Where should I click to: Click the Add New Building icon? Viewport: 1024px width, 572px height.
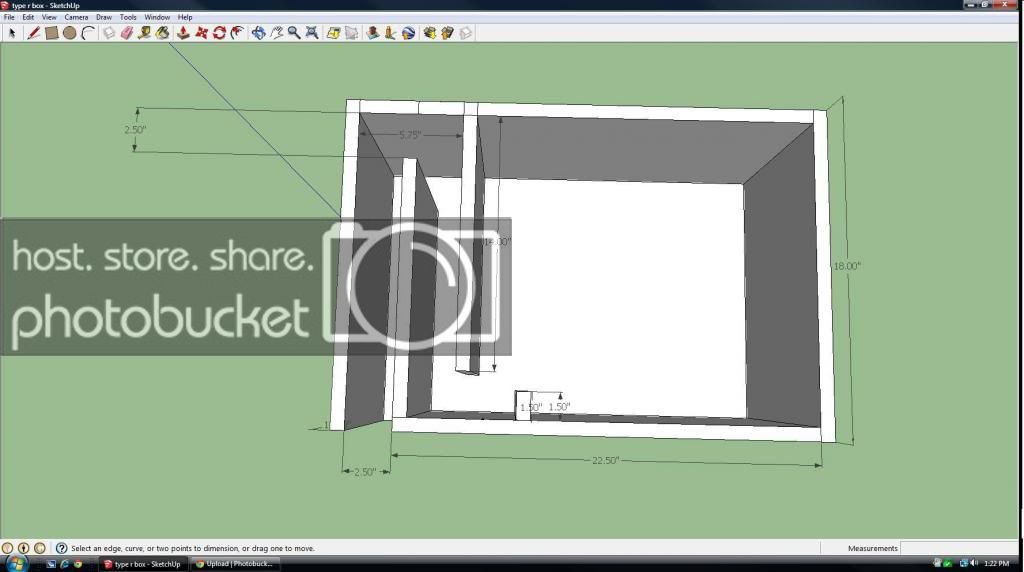372,33
